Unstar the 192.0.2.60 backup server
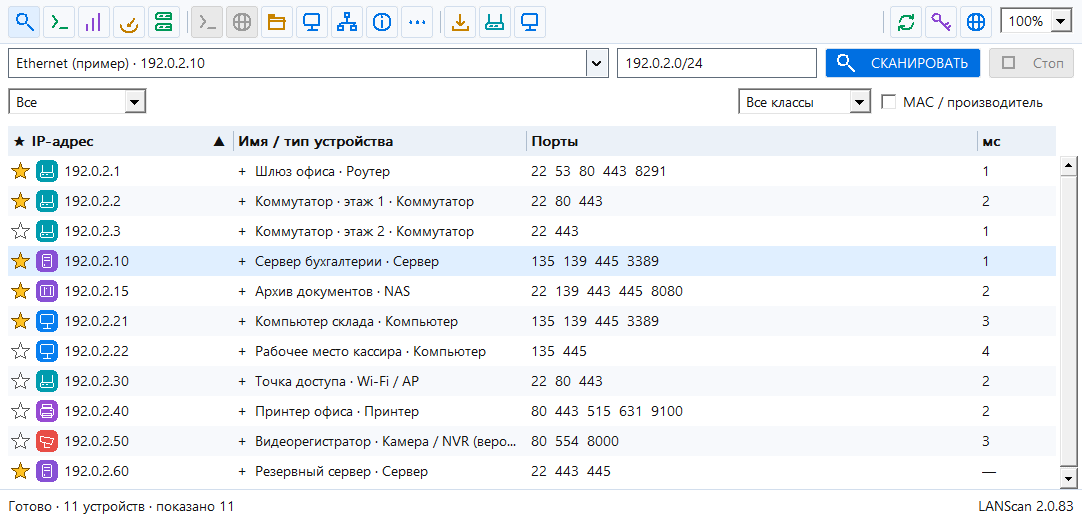 coord(21,472)
